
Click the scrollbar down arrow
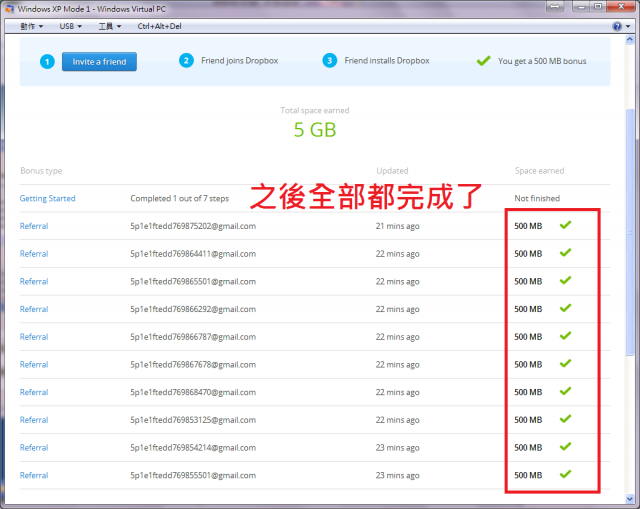[x=629, y=499]
